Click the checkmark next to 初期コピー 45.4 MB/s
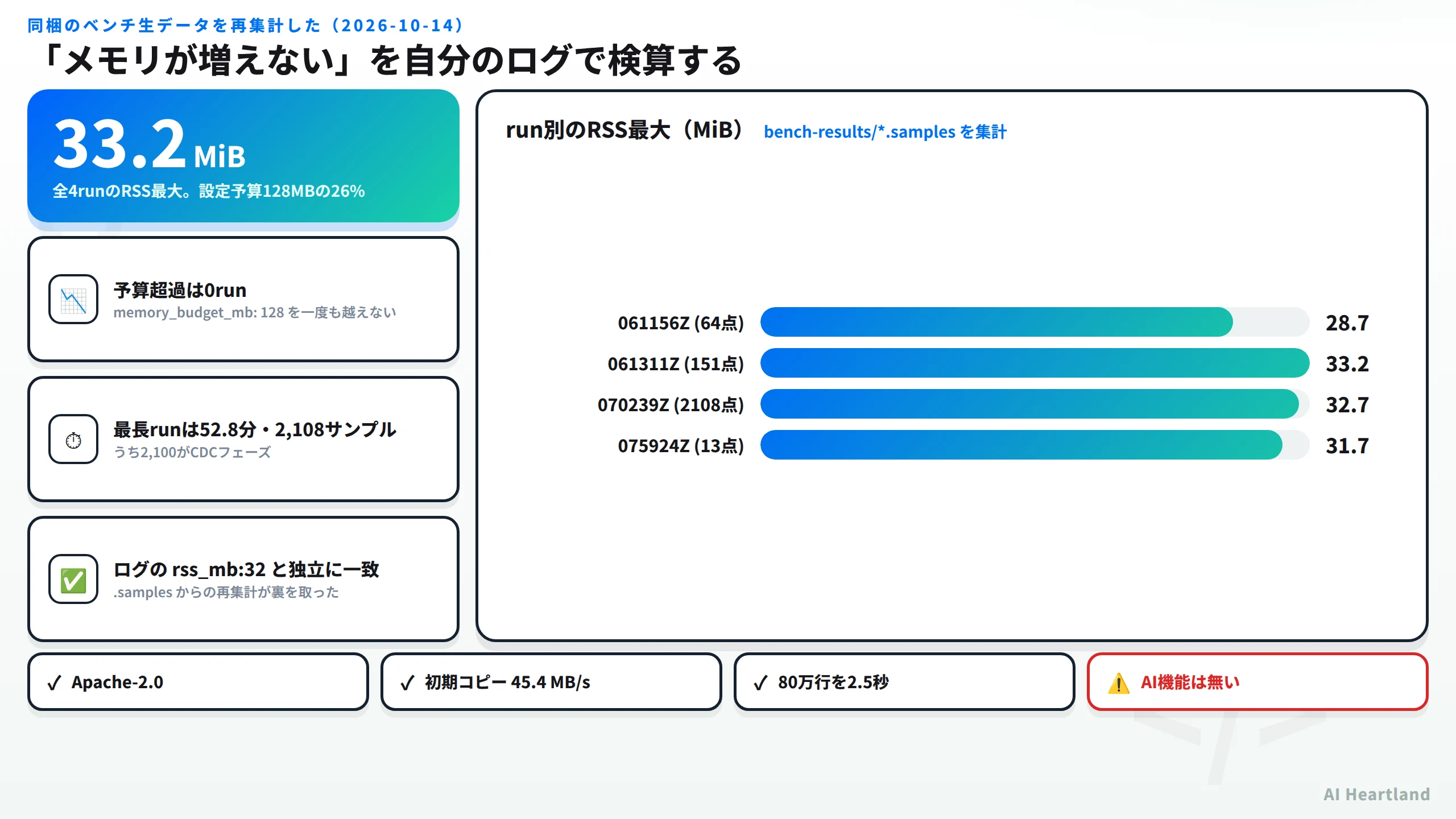1456x819 pixels. pyautogui.click(x=407, y=682)
